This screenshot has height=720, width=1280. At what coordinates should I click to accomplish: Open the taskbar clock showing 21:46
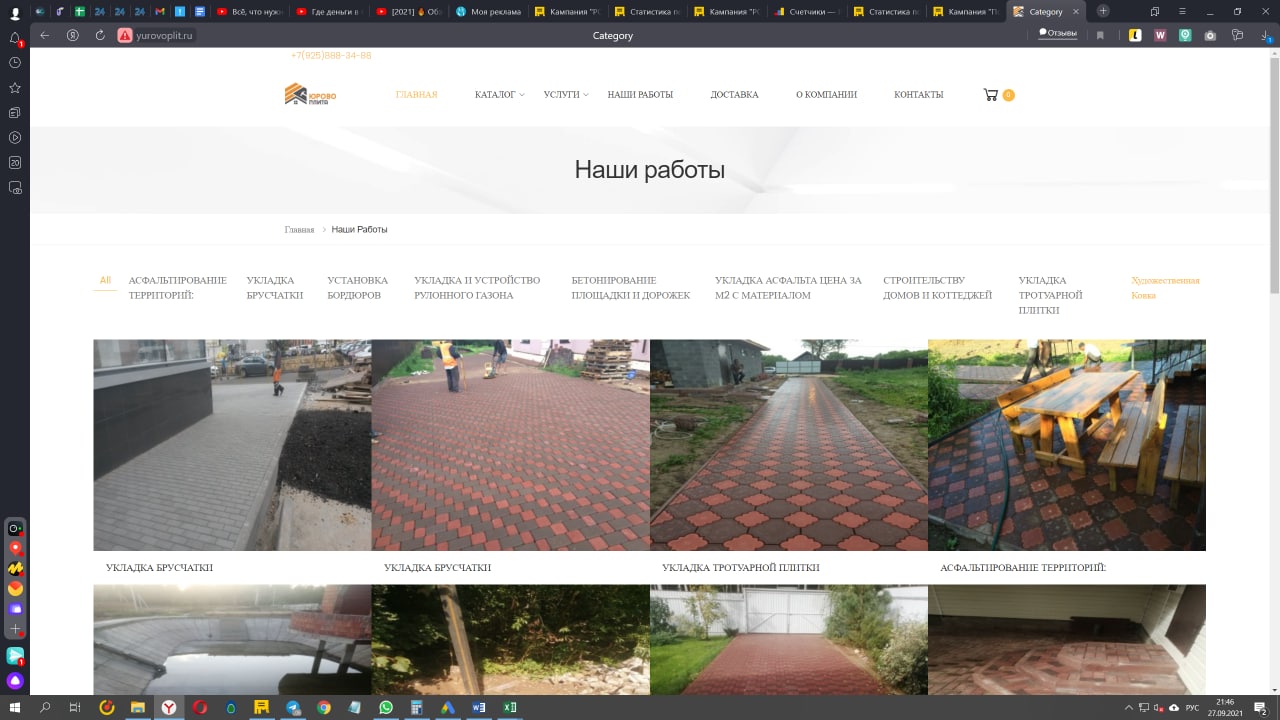1224,708
